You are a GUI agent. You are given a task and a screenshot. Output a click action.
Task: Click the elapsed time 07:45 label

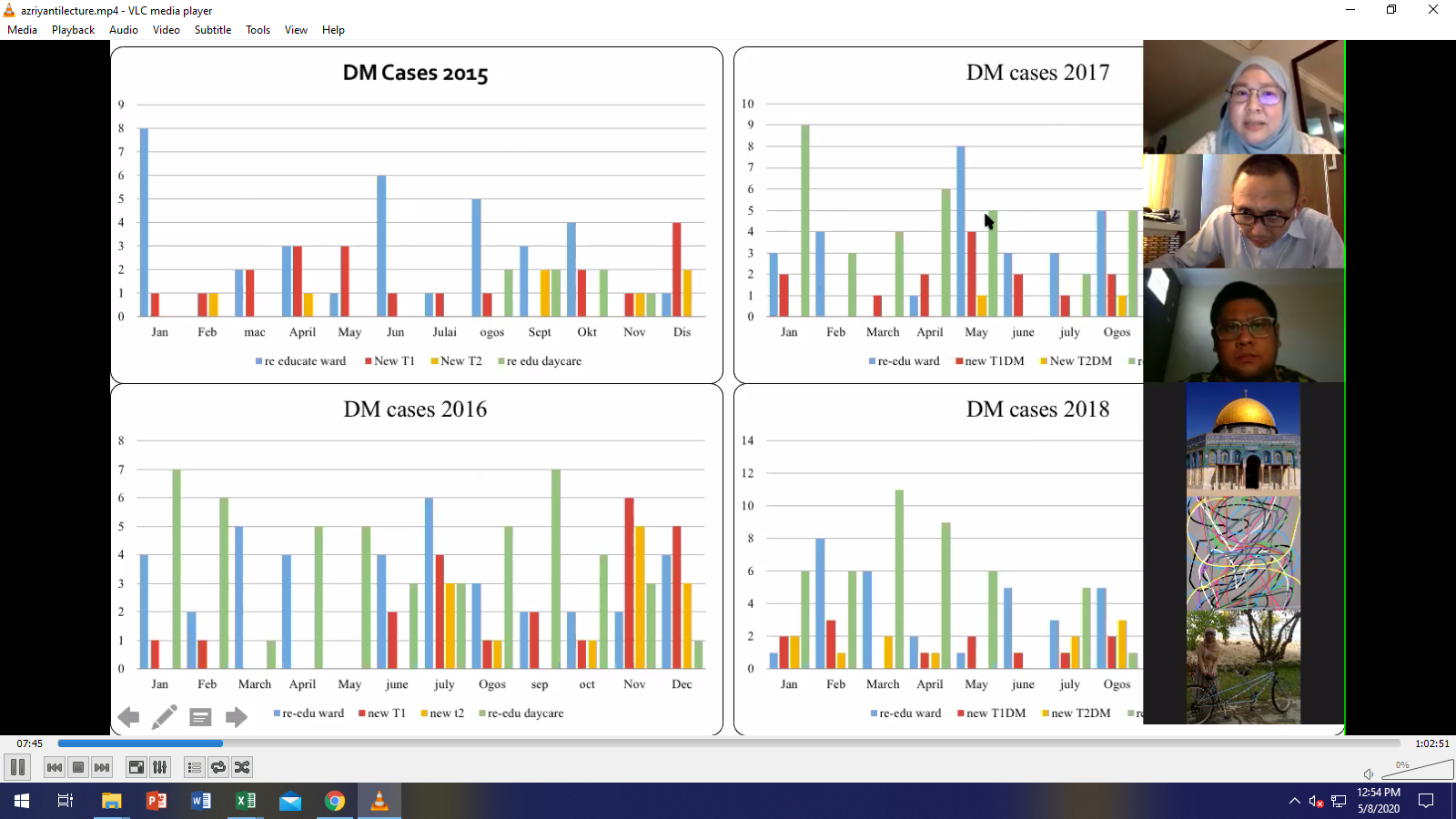click(x=30, y=743)
